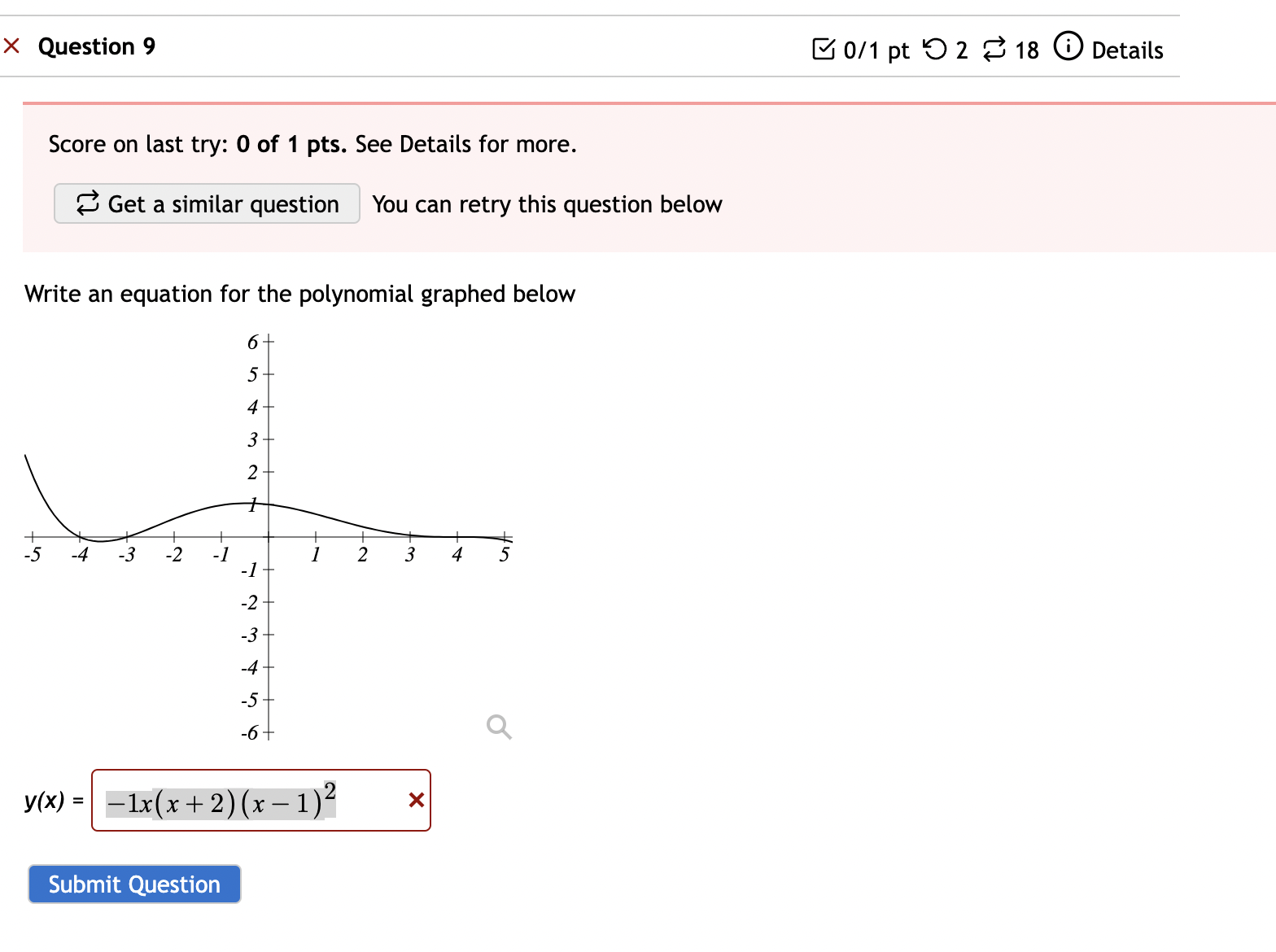Clear the entered equation using the red X icon
Image resolution: width=1276 pixels, height=952 pixels.
[416, 801]
